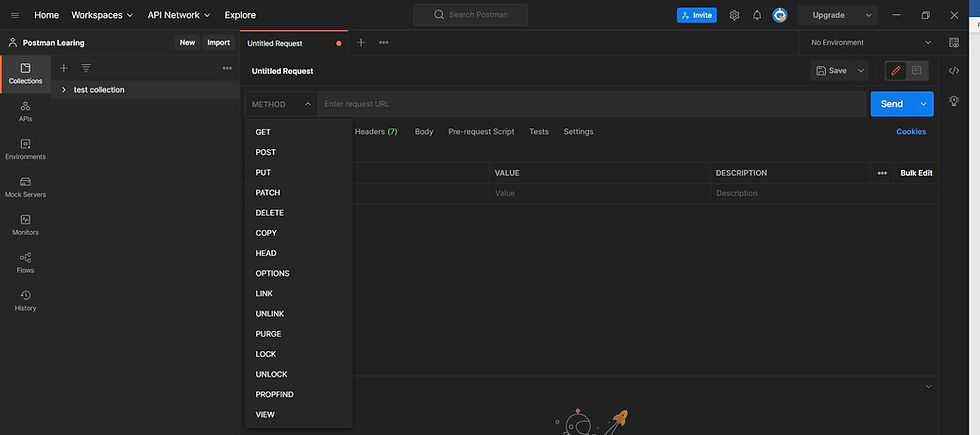Click the Postman Learing workspace user icon
The width and height of the screenshot is (980, 435).
click(12, 42)
